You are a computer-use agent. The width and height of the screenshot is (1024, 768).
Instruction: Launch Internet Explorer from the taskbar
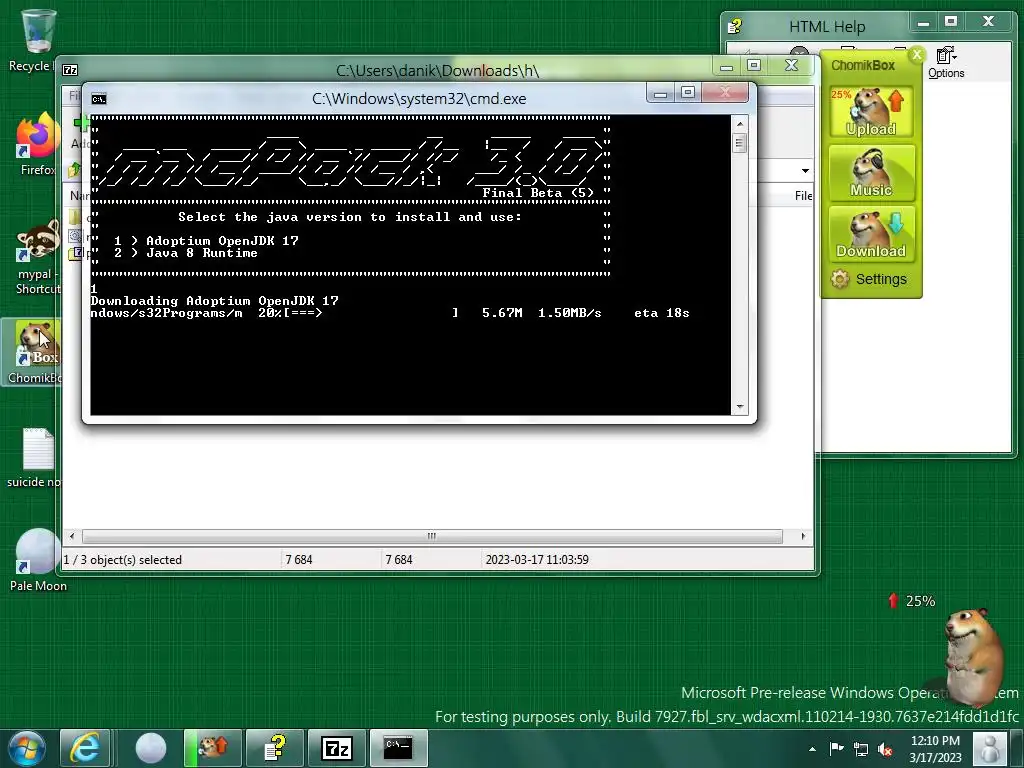85,748
